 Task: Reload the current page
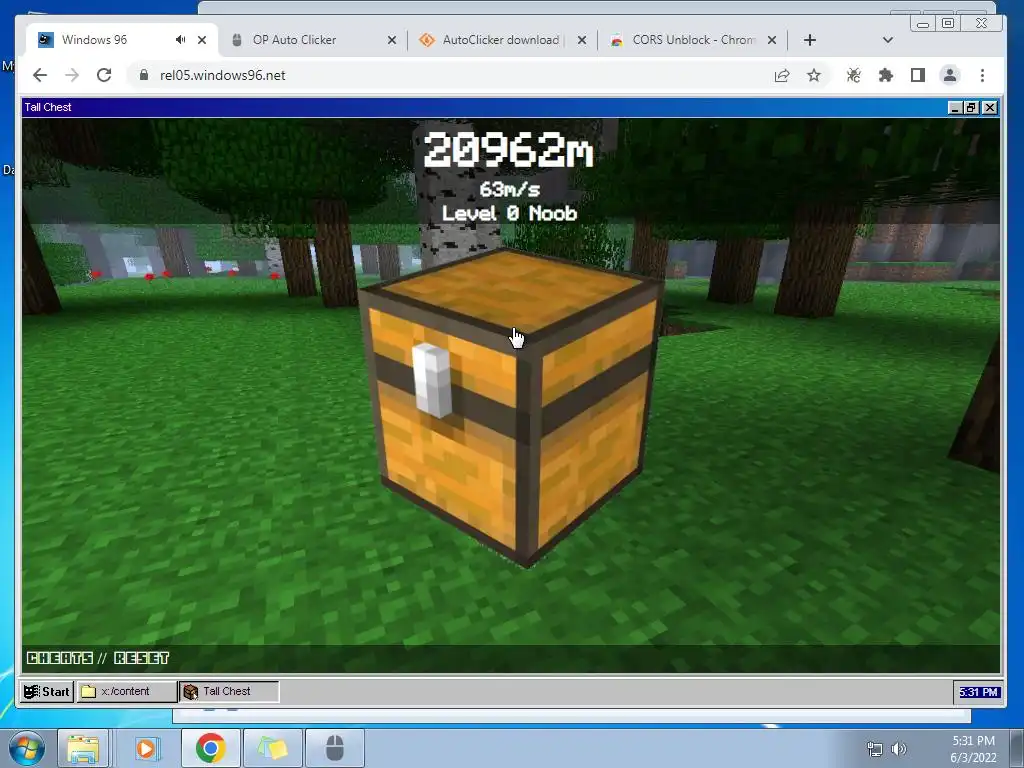[104, 75]
